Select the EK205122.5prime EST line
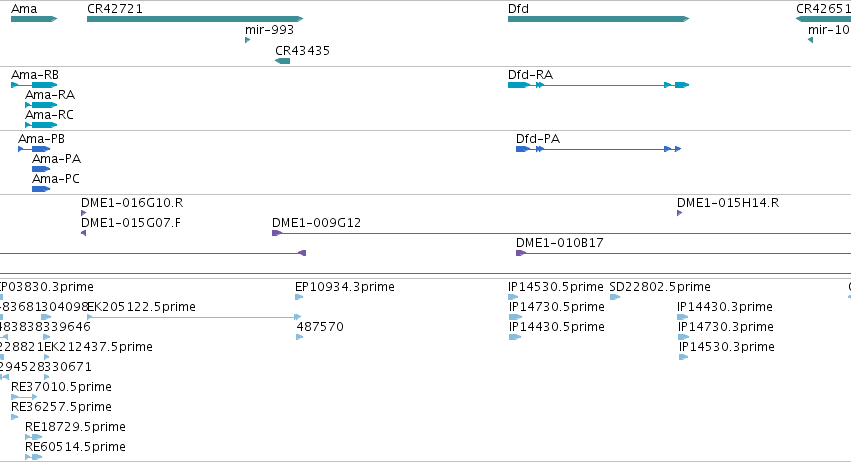 point(194,317)
